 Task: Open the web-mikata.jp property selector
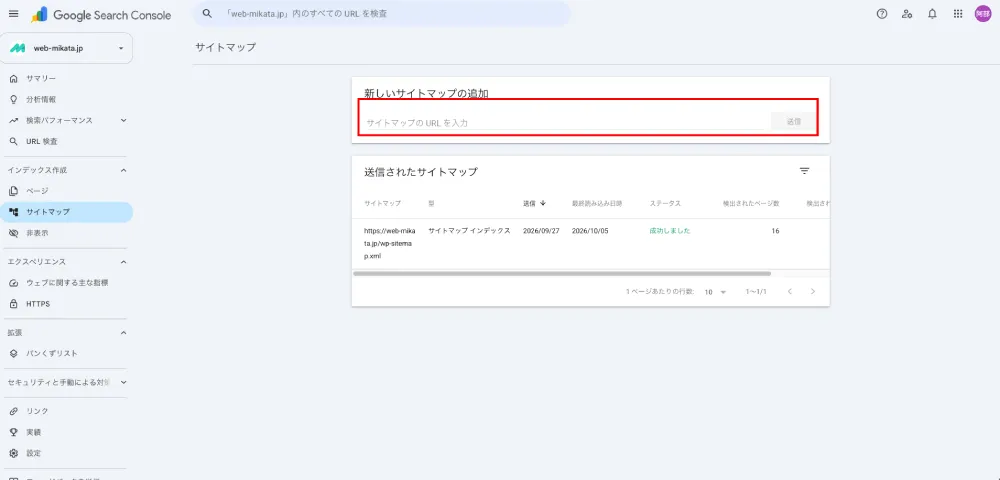[66, 48]
